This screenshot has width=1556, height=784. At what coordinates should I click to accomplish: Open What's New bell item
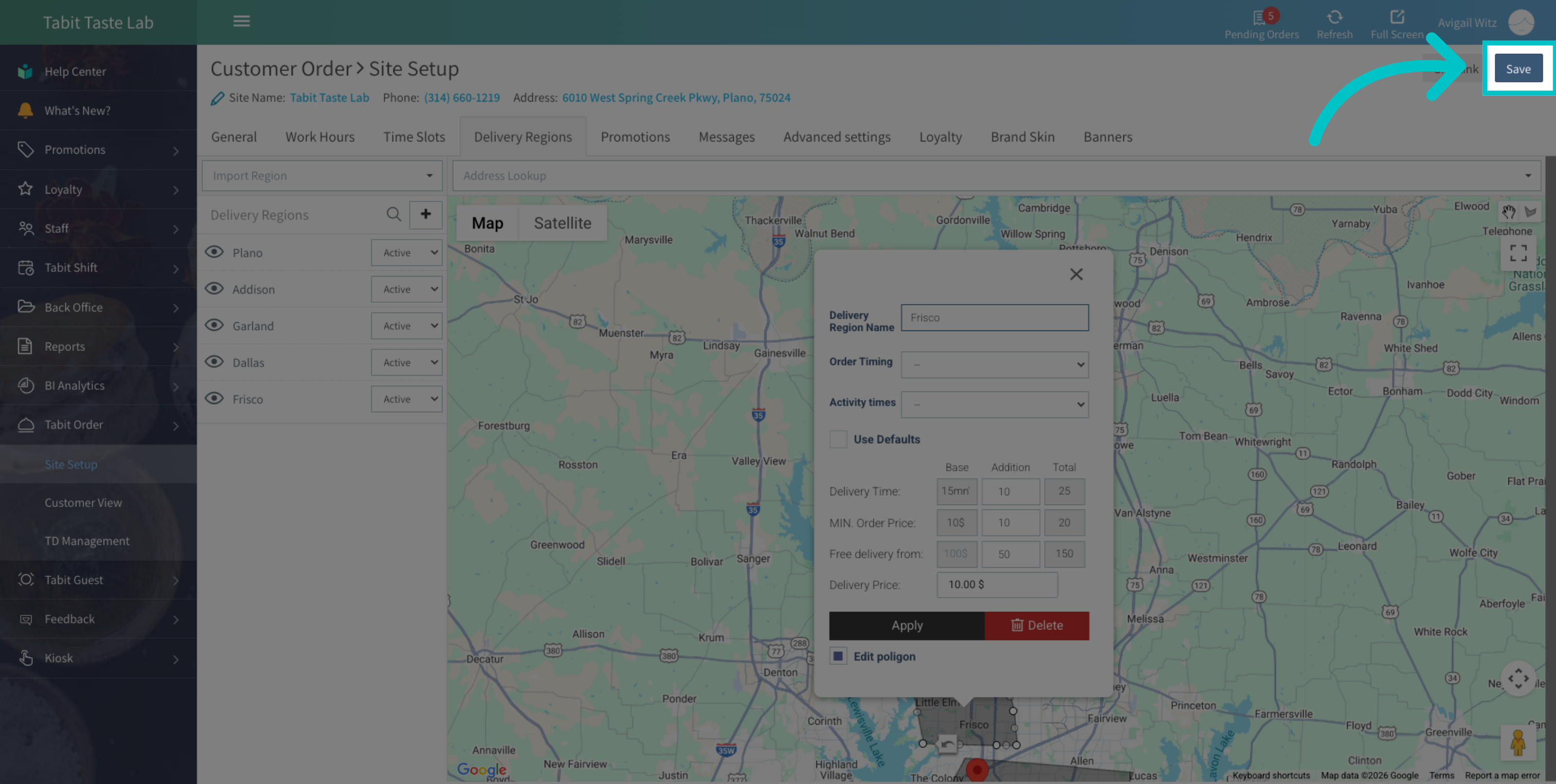(x=98, y=110)
